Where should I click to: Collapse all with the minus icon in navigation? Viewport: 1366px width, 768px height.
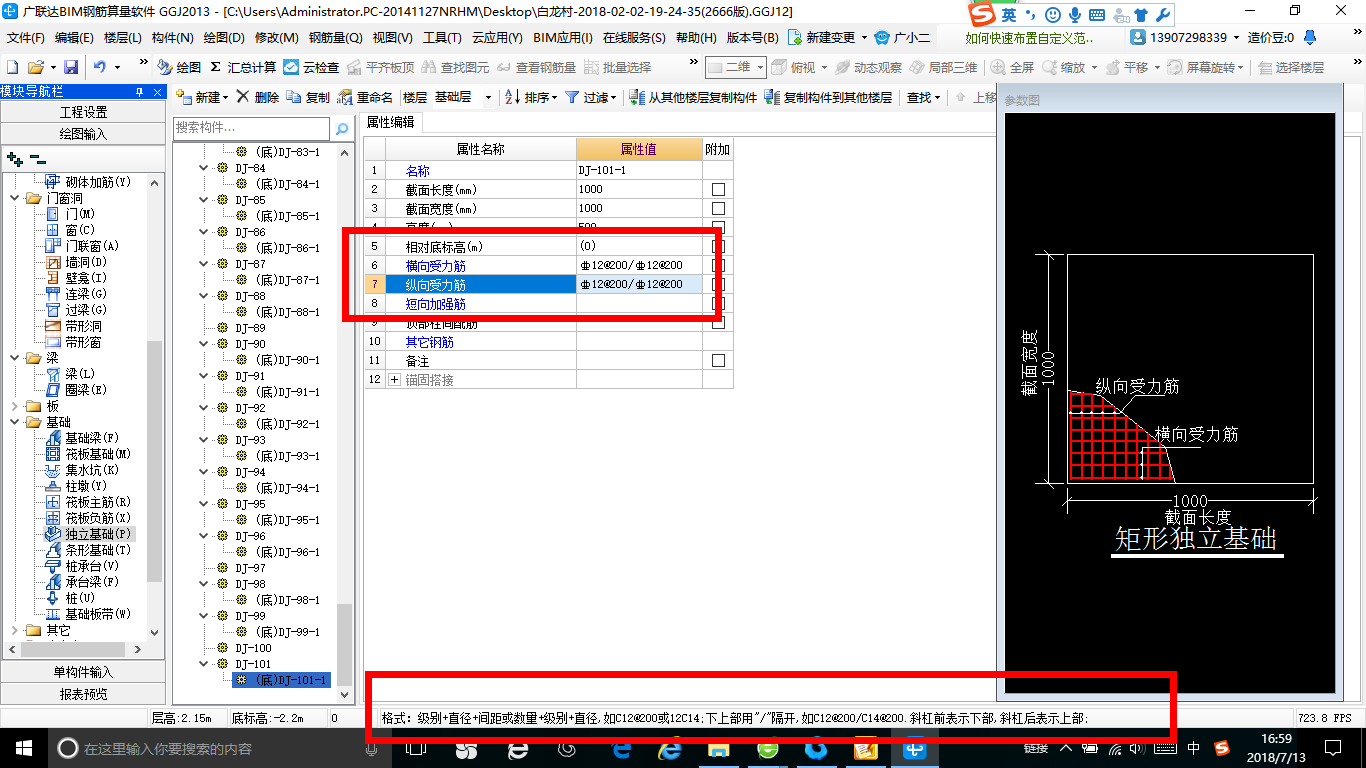coord(37,158)
